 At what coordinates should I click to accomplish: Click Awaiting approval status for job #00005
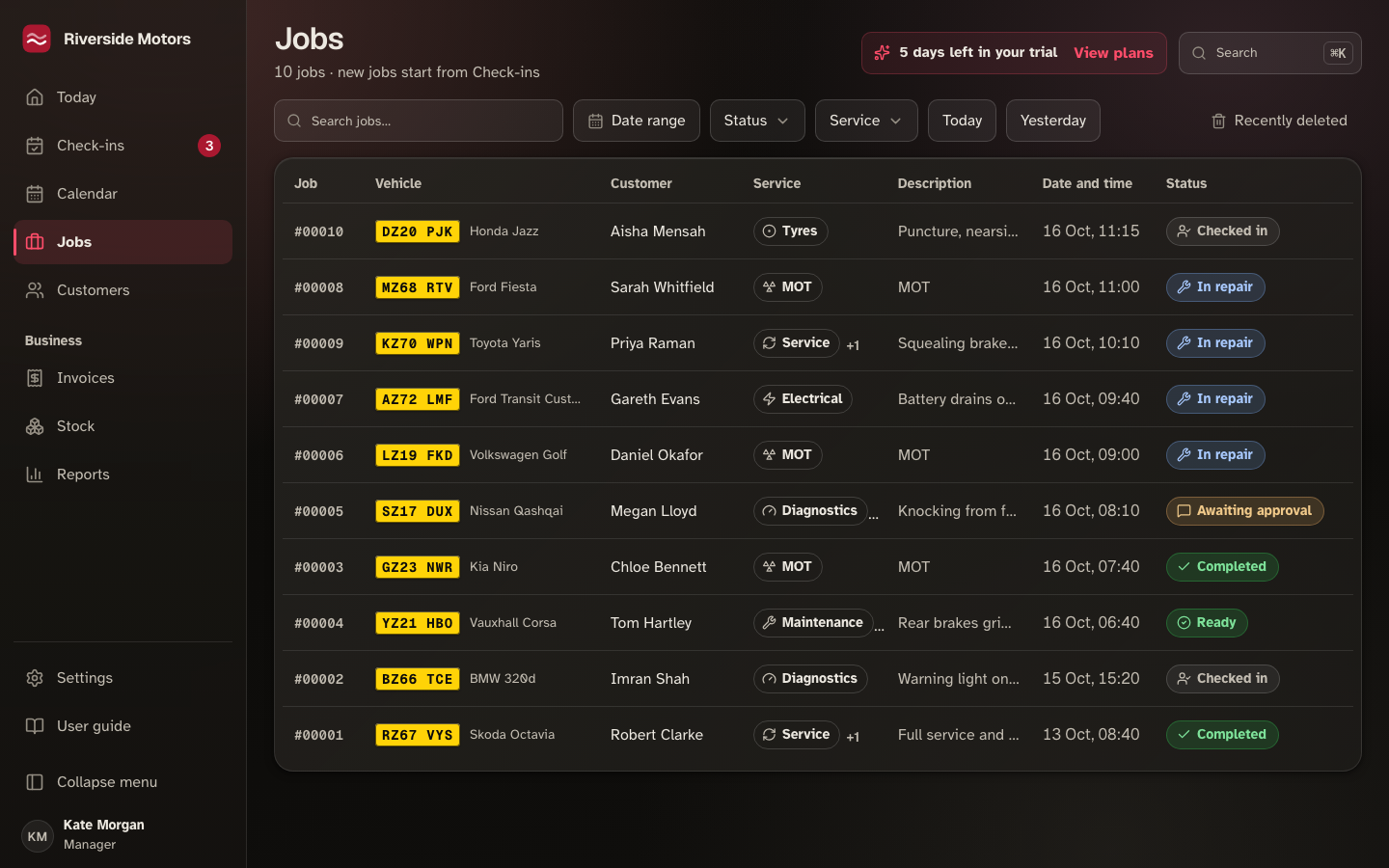1244,511
